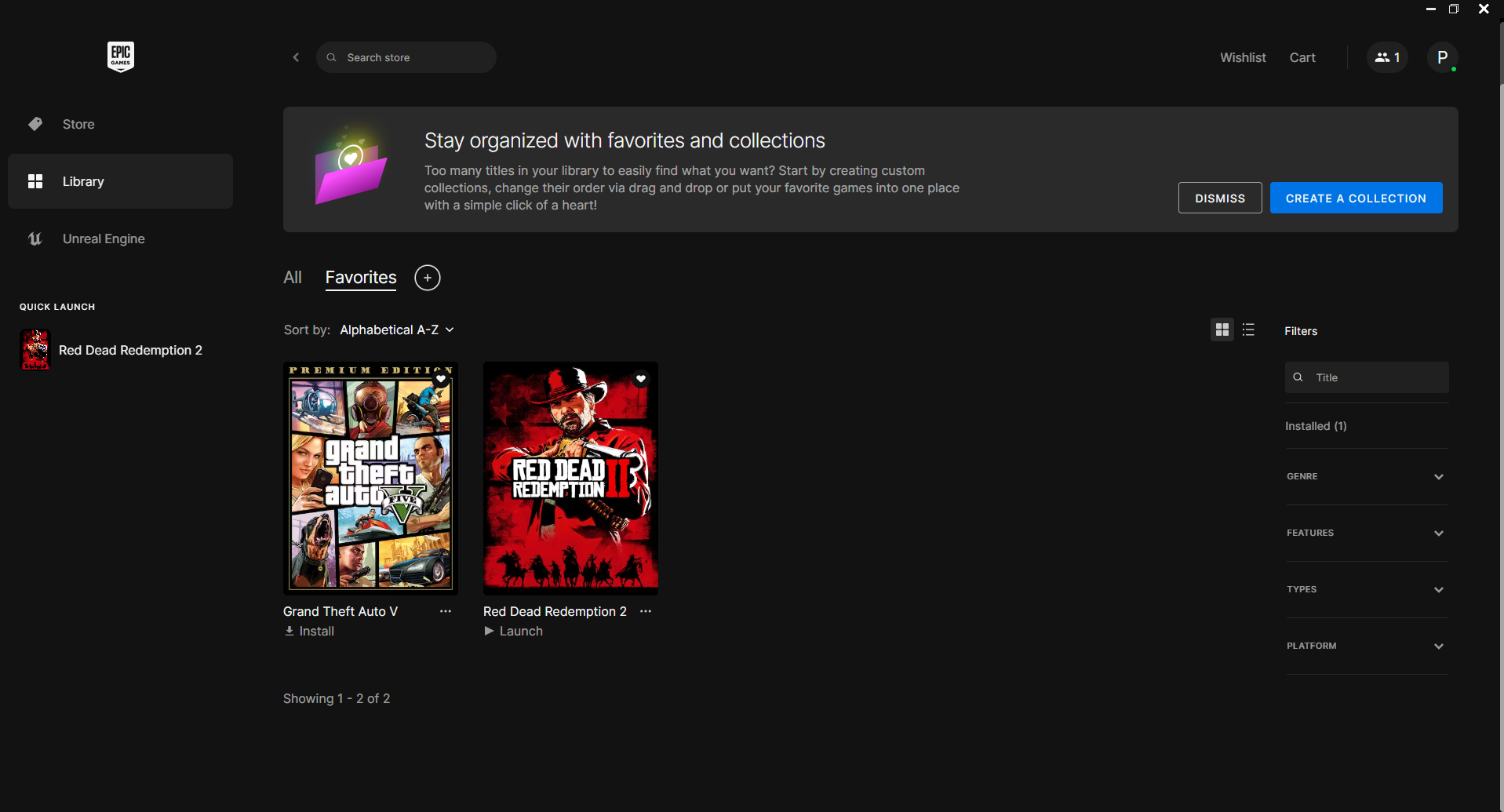Click the Unreal Engine logo icon
The height and width of the screenshot is (812, 1504).
coord(35,239)
